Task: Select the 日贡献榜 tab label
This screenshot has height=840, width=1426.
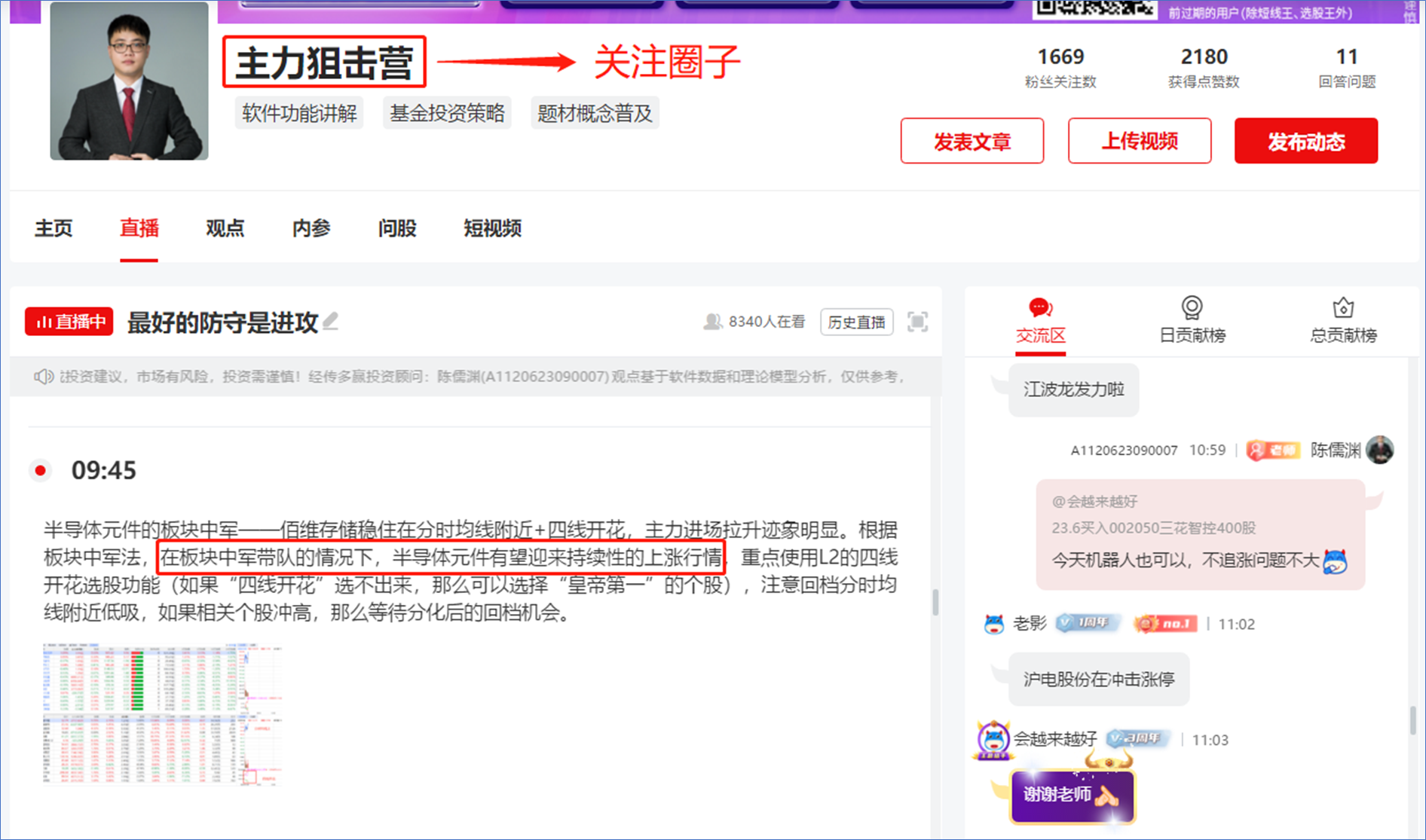Action: pos(1192,336)
